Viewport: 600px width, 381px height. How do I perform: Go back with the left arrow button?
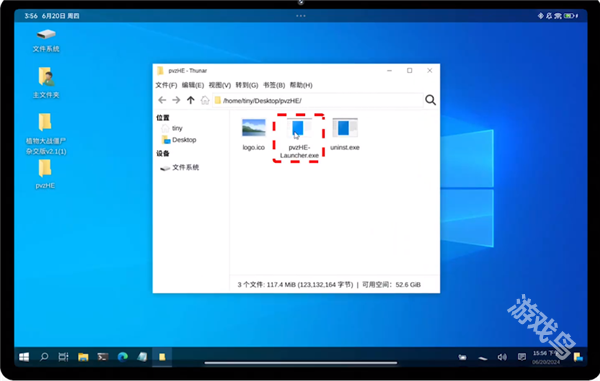pyautogui.click(x=162, y=100)
